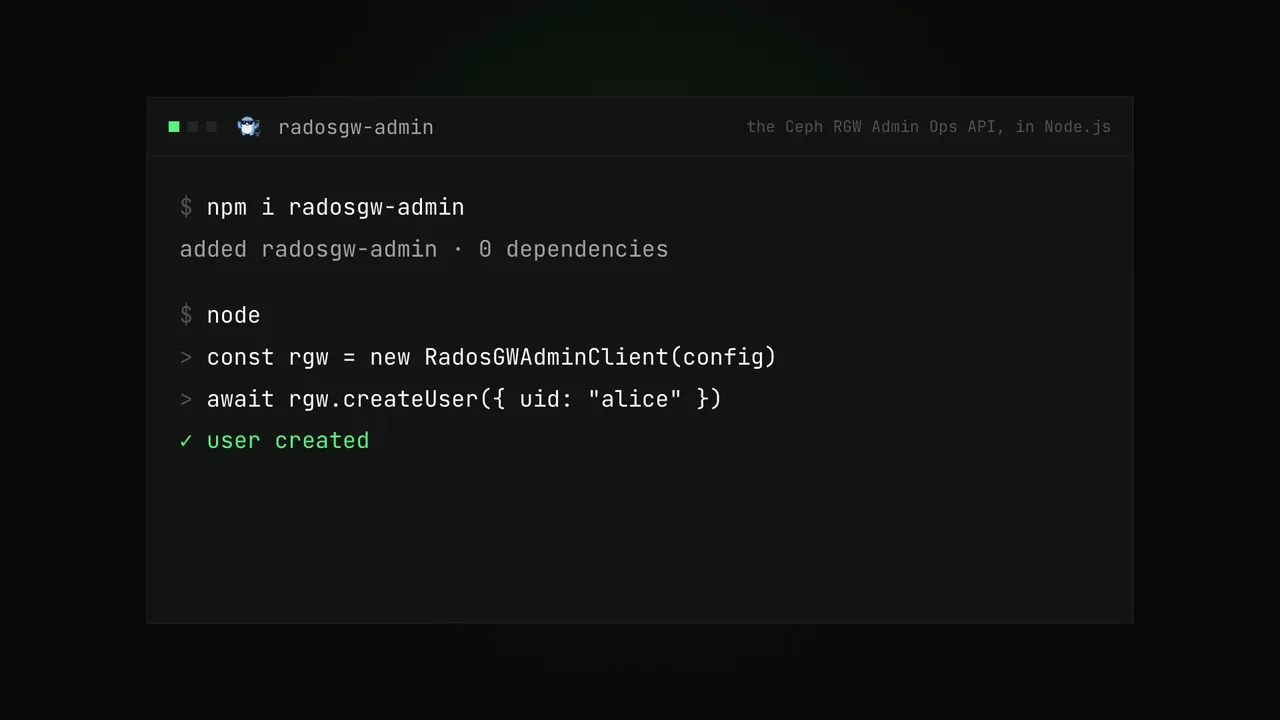Click the createUser method call
Image resolution: width=1280 pixels, height=720 pixels.
coord(411,399)
